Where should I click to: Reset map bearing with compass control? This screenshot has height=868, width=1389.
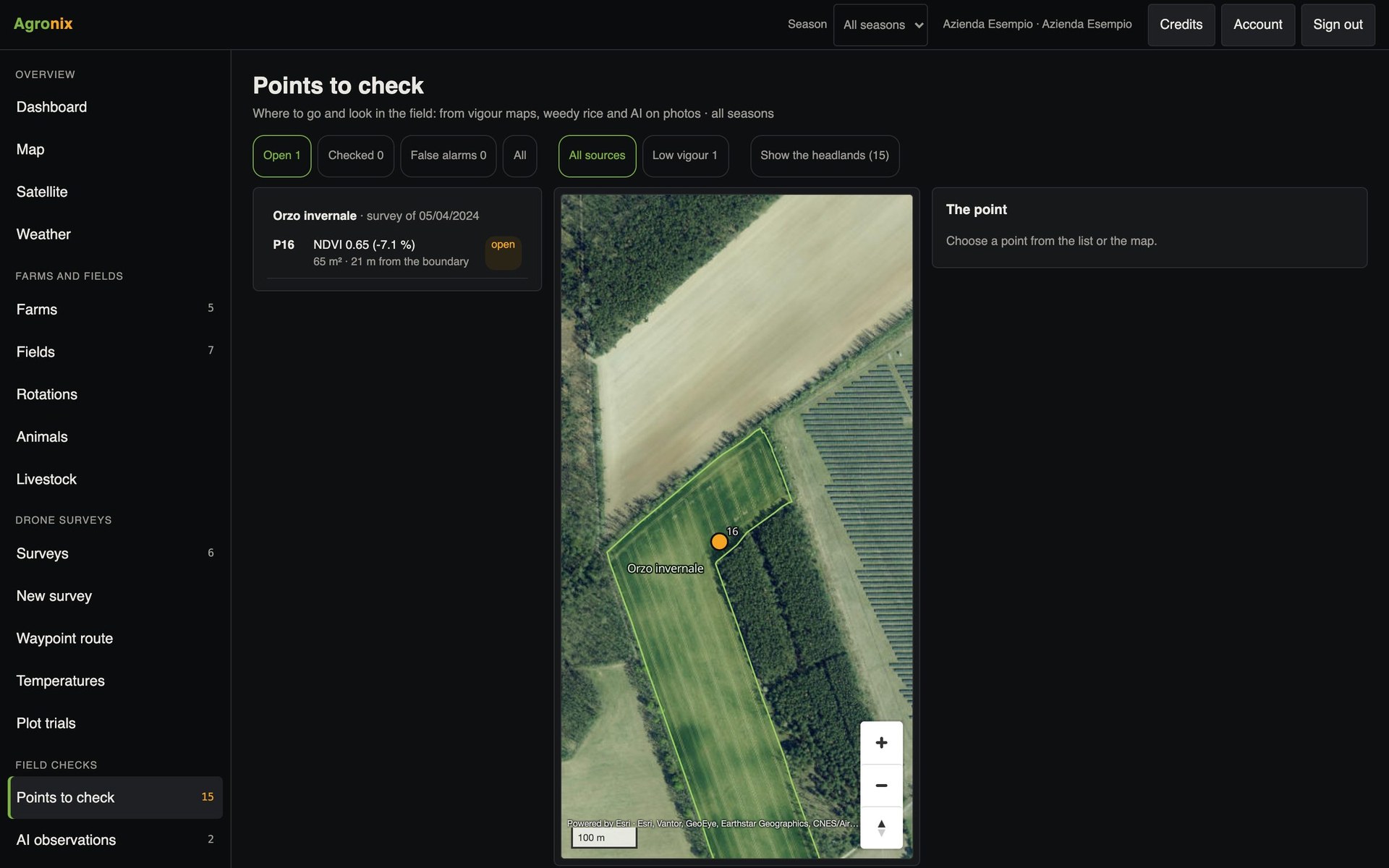[x=881, y=827]
